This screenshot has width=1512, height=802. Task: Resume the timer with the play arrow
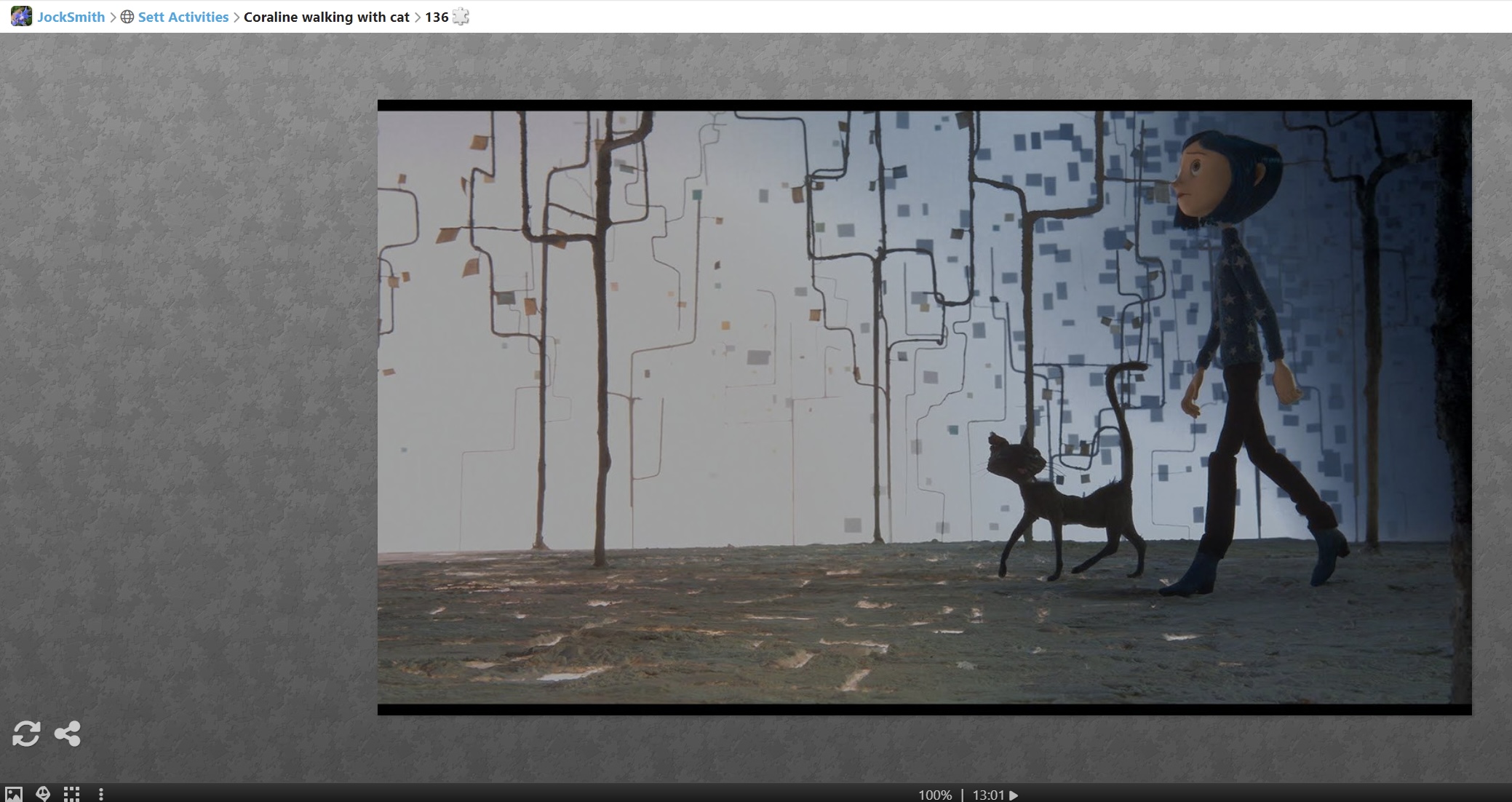click(x=1014, y=795)
